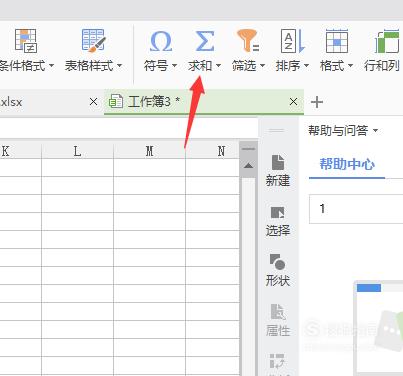Click the sidebar drag handle above 新建
The width and height of the screenshot is (403, 376).
pos(277,130)
